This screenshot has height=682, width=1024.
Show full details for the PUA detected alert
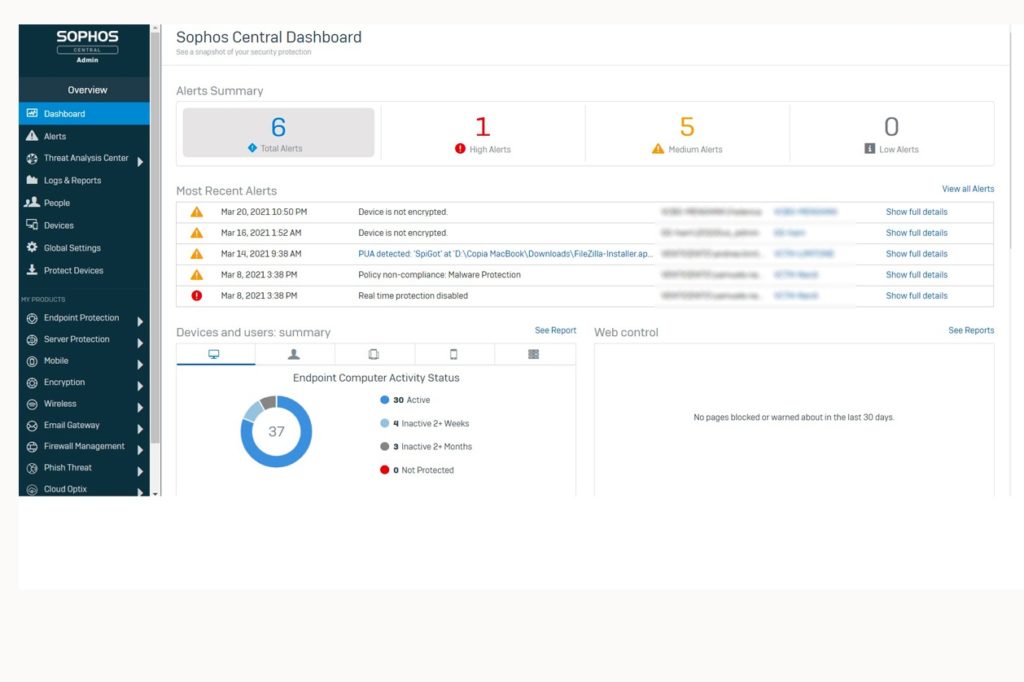[916, 253]
